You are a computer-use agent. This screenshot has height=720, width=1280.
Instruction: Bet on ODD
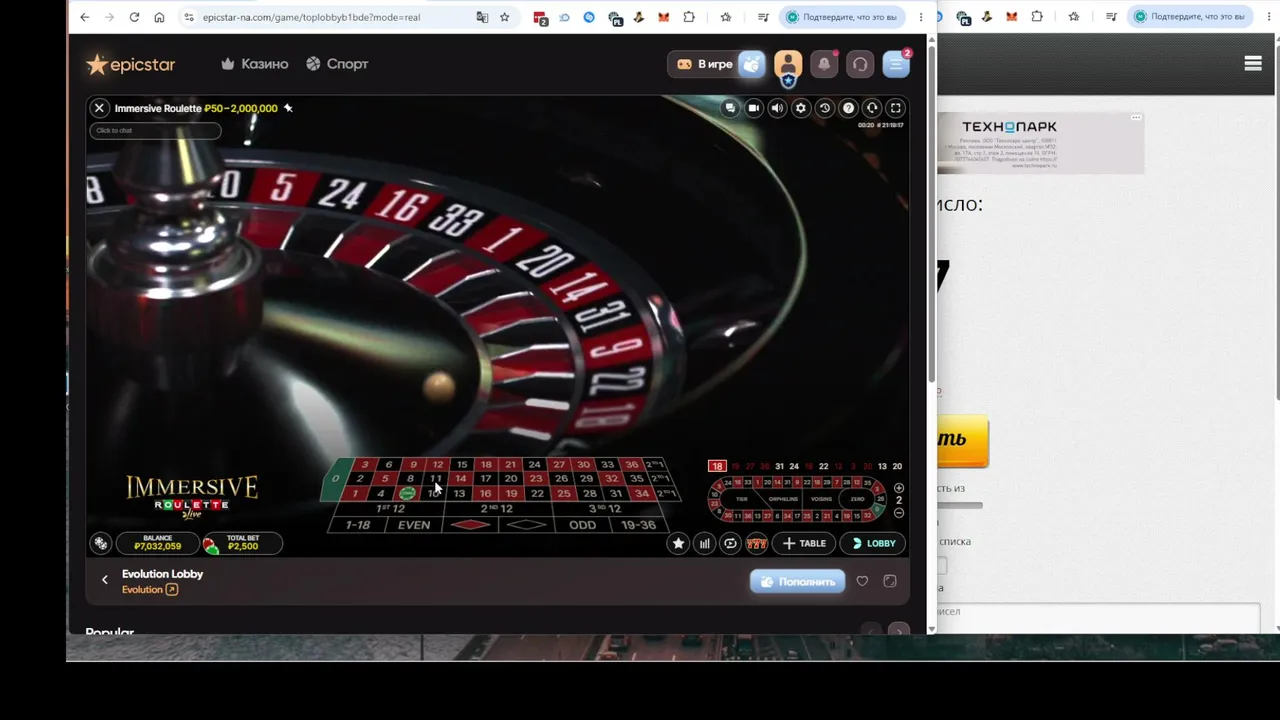(582, 525)
